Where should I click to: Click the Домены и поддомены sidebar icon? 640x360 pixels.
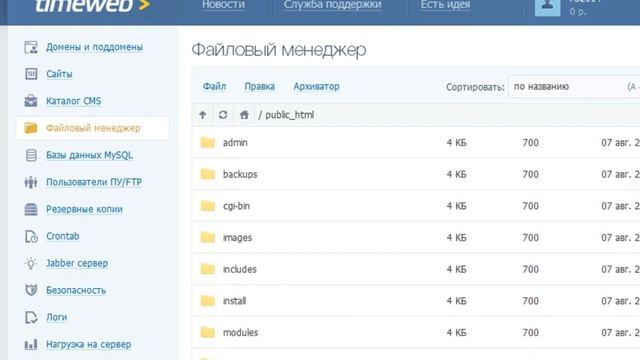(31, 47)
